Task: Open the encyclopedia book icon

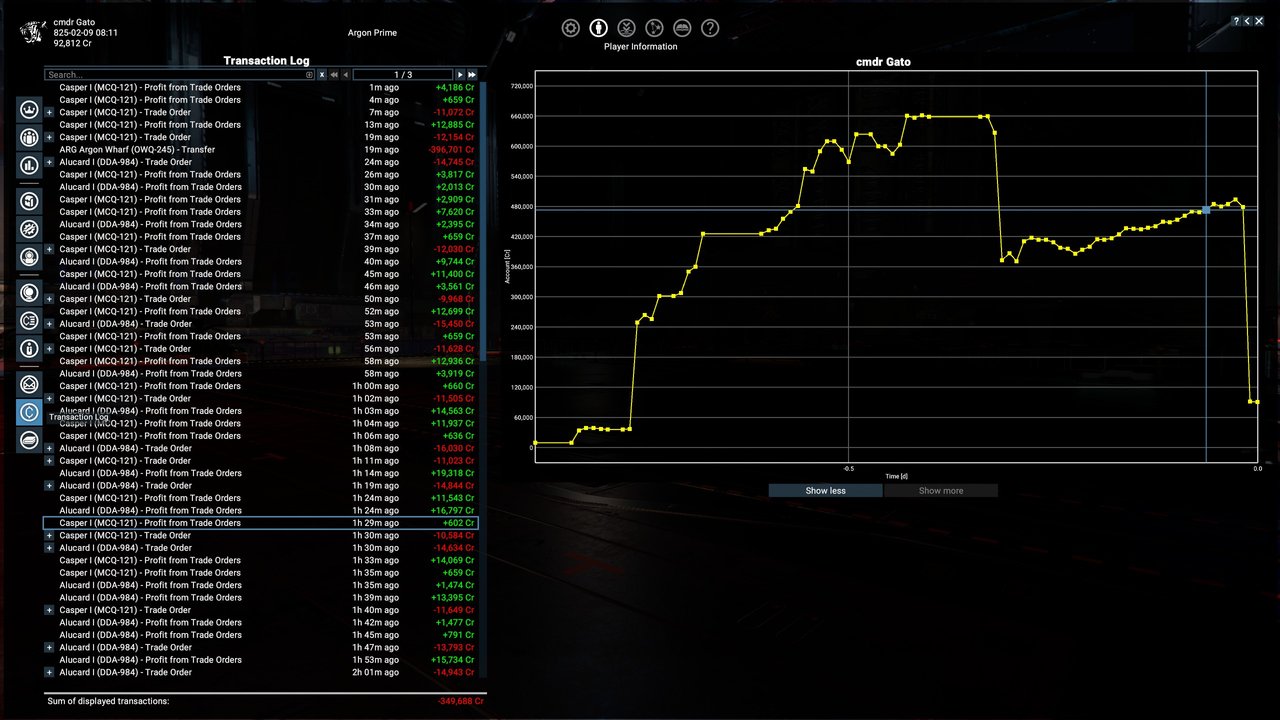Action: [683, 28]
